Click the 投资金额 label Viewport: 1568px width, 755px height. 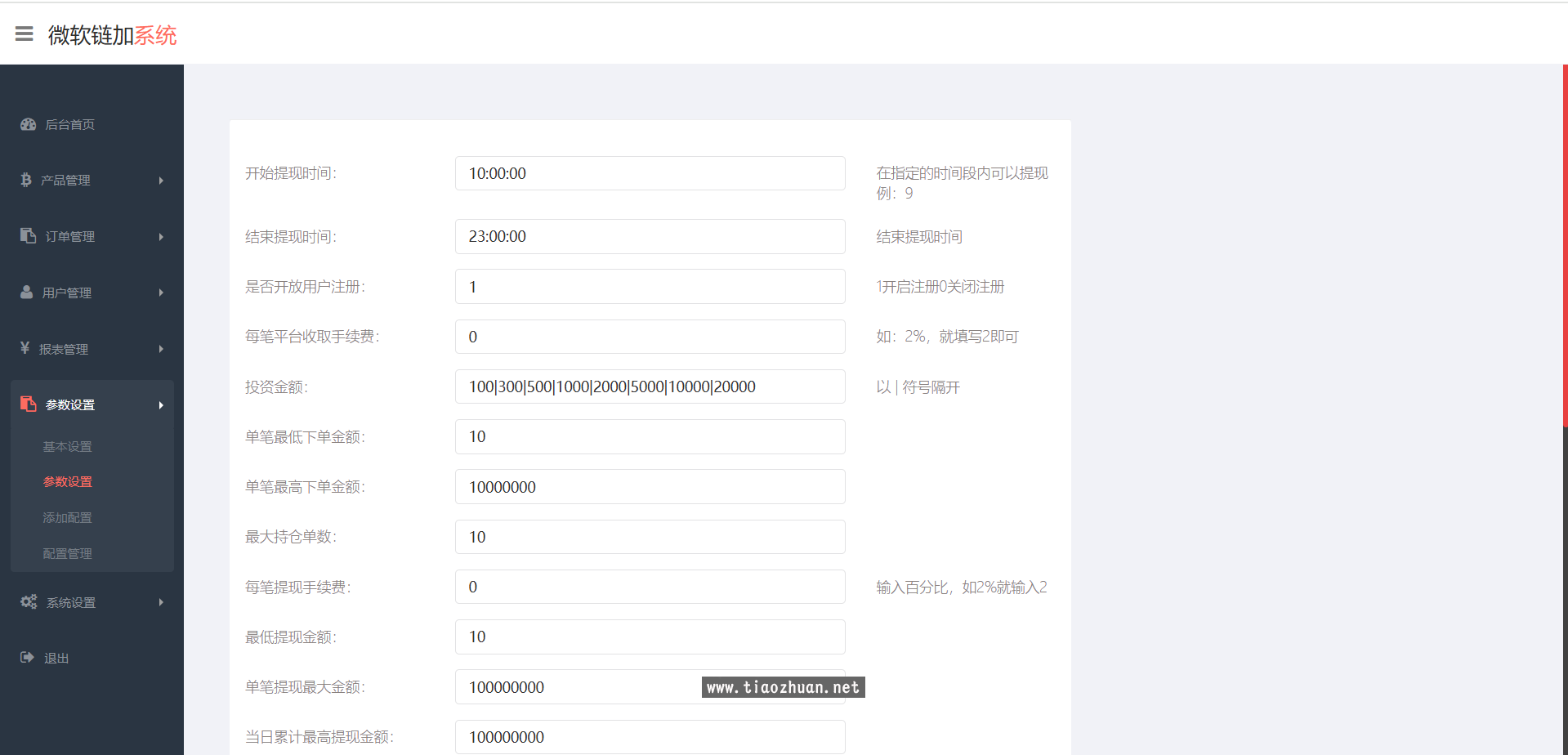276,387
